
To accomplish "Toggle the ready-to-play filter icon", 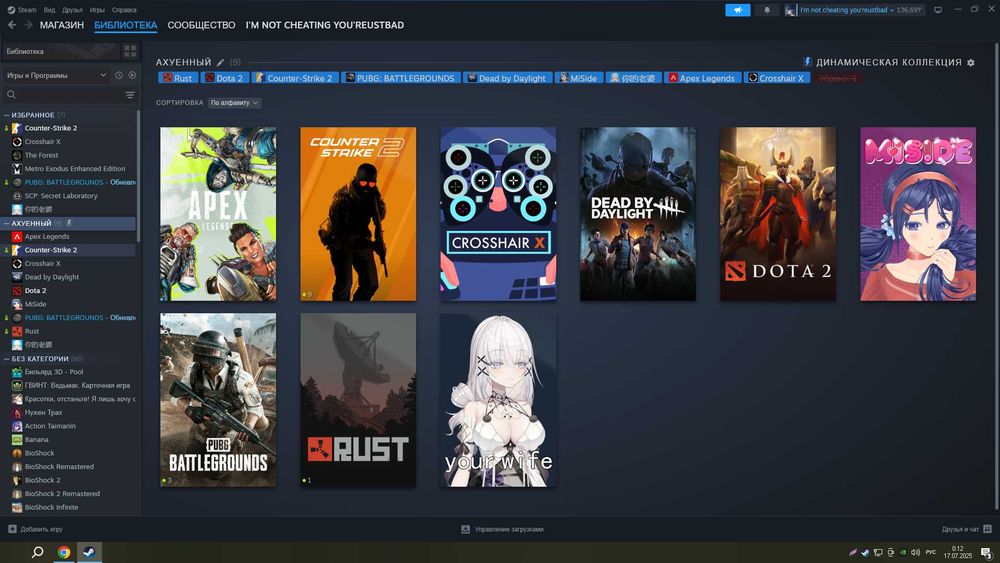I will tap(132, 75).
